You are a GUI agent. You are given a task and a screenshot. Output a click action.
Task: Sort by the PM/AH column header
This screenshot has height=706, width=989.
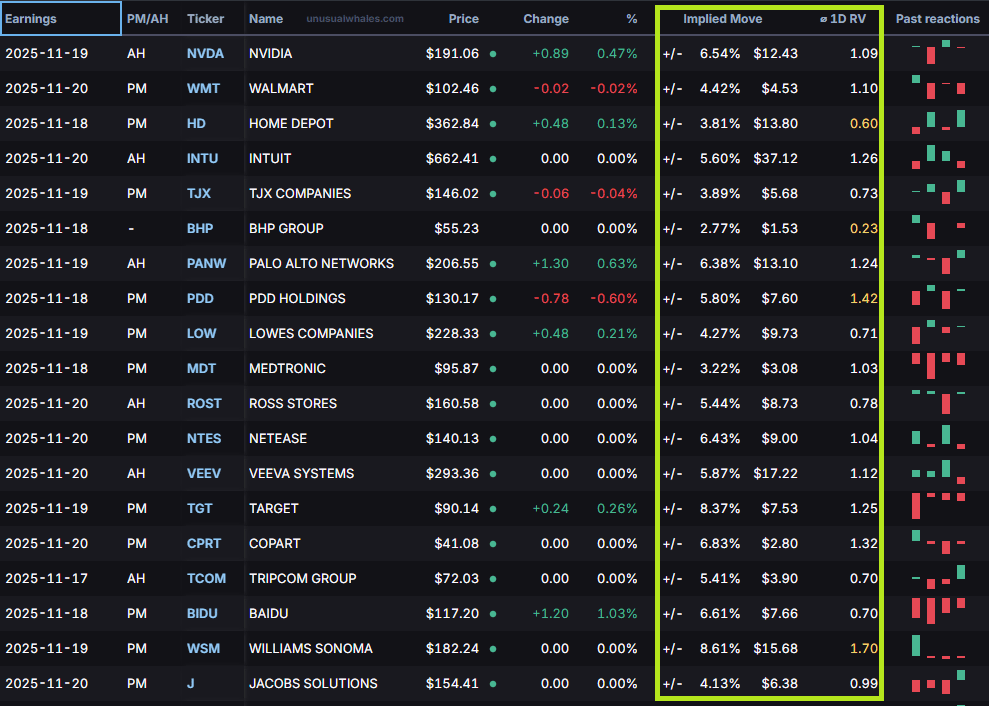tap(148, 19)
